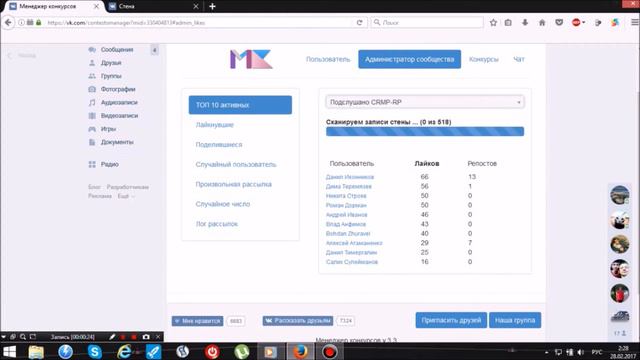Open Радио in the VK sidebar
Screen dimensions: 640x360
point(109,164)
